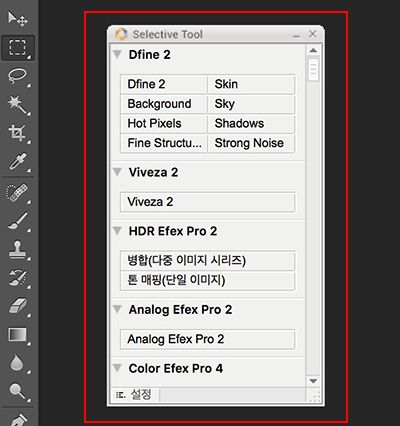Launch the Viveza 2 filter button
The height and width of the screenshot is (426, 400).
tap(208, 202)
